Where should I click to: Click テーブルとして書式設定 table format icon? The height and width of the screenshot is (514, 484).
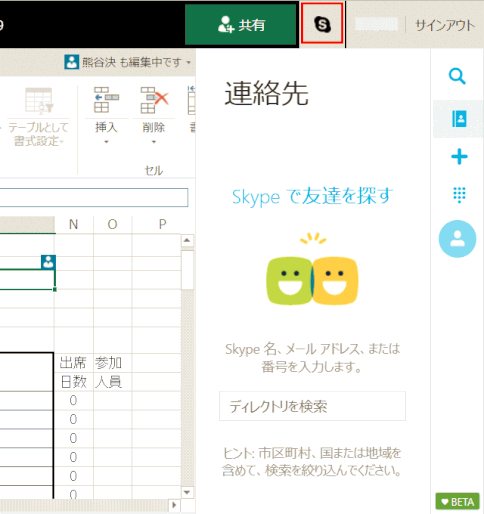[39, 100]
